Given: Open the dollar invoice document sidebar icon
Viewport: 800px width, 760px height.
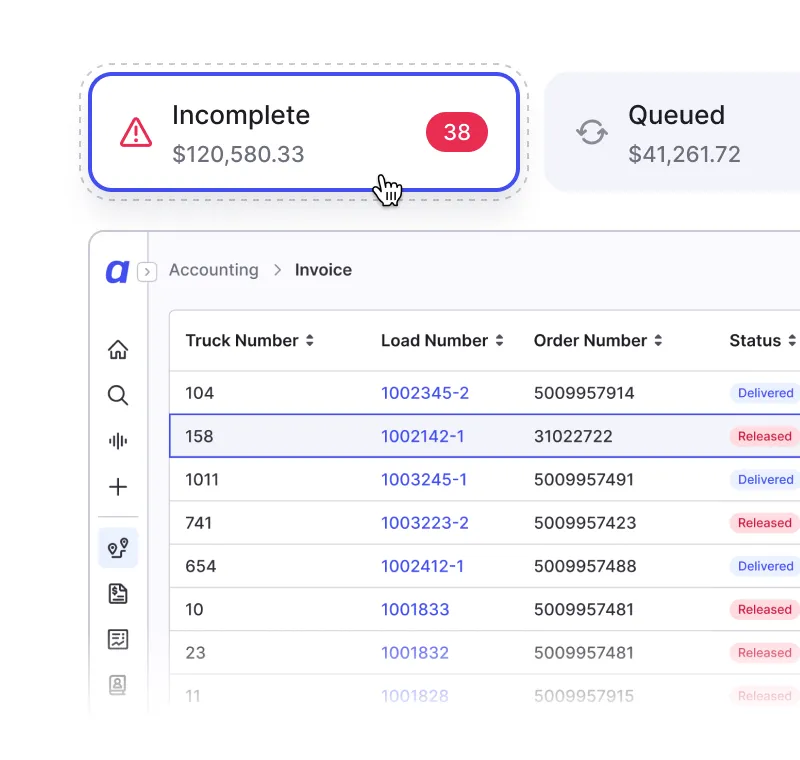Looking at the screenshot, I should coord(118,594).
